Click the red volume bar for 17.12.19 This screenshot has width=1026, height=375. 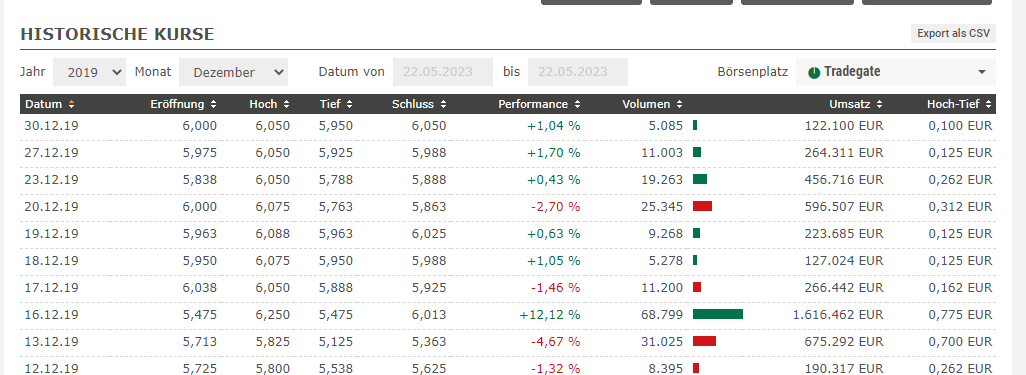[x=697, y=287]
